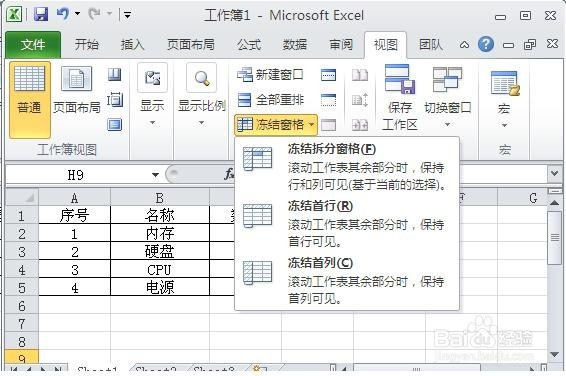The width and height of the screenshot is (566, 376).
Task: Click the Select All corner button
Action: pos(22,198)
